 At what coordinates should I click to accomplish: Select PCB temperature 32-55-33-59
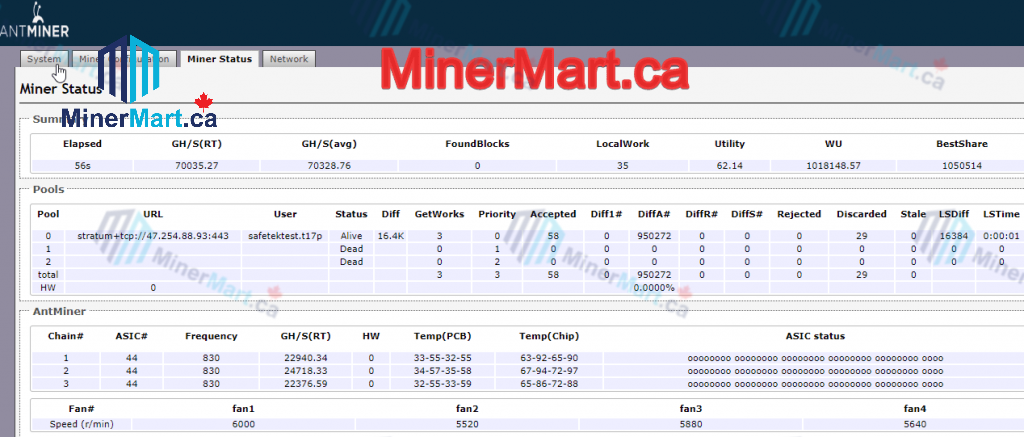[443, 384]
